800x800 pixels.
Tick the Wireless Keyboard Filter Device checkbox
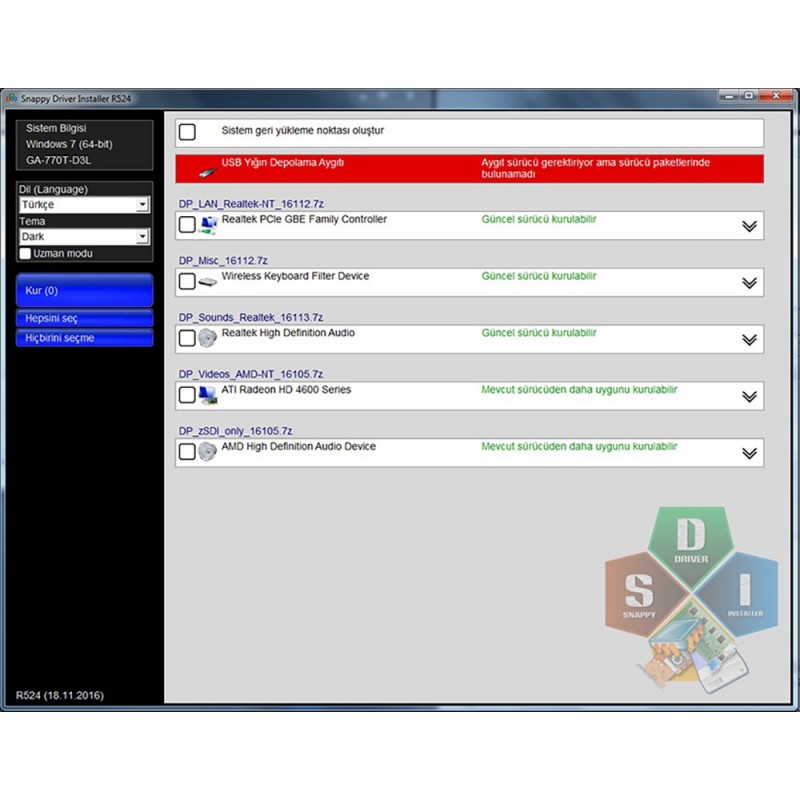(x=187, y=281)
